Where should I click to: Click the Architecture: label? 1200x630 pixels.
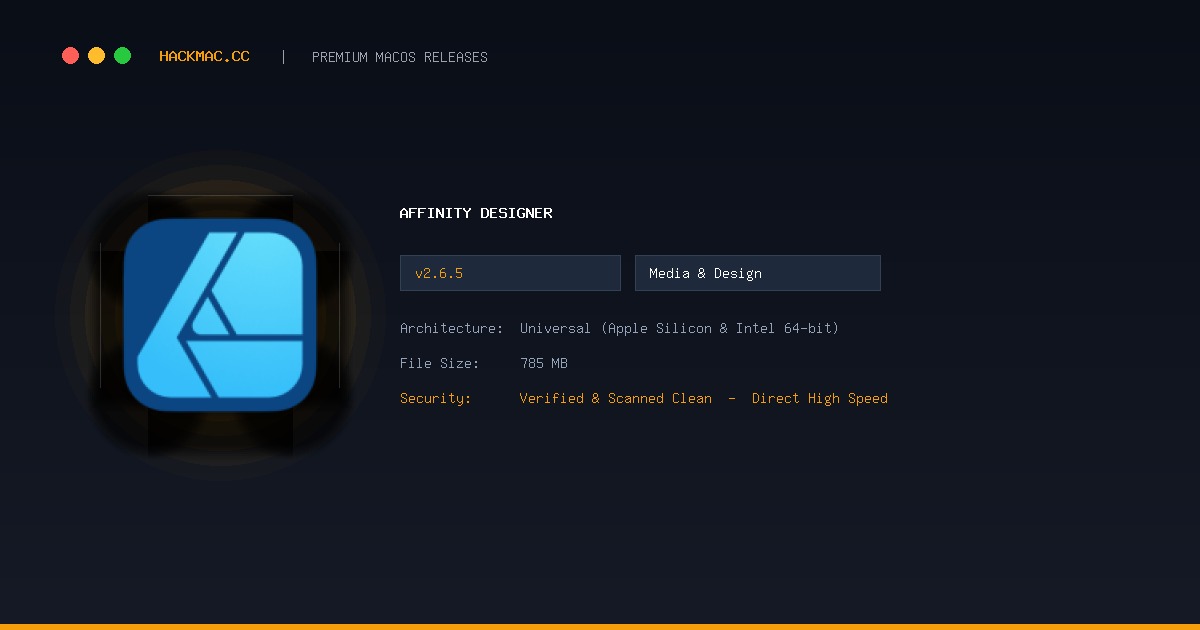click(x=452, y=328)
